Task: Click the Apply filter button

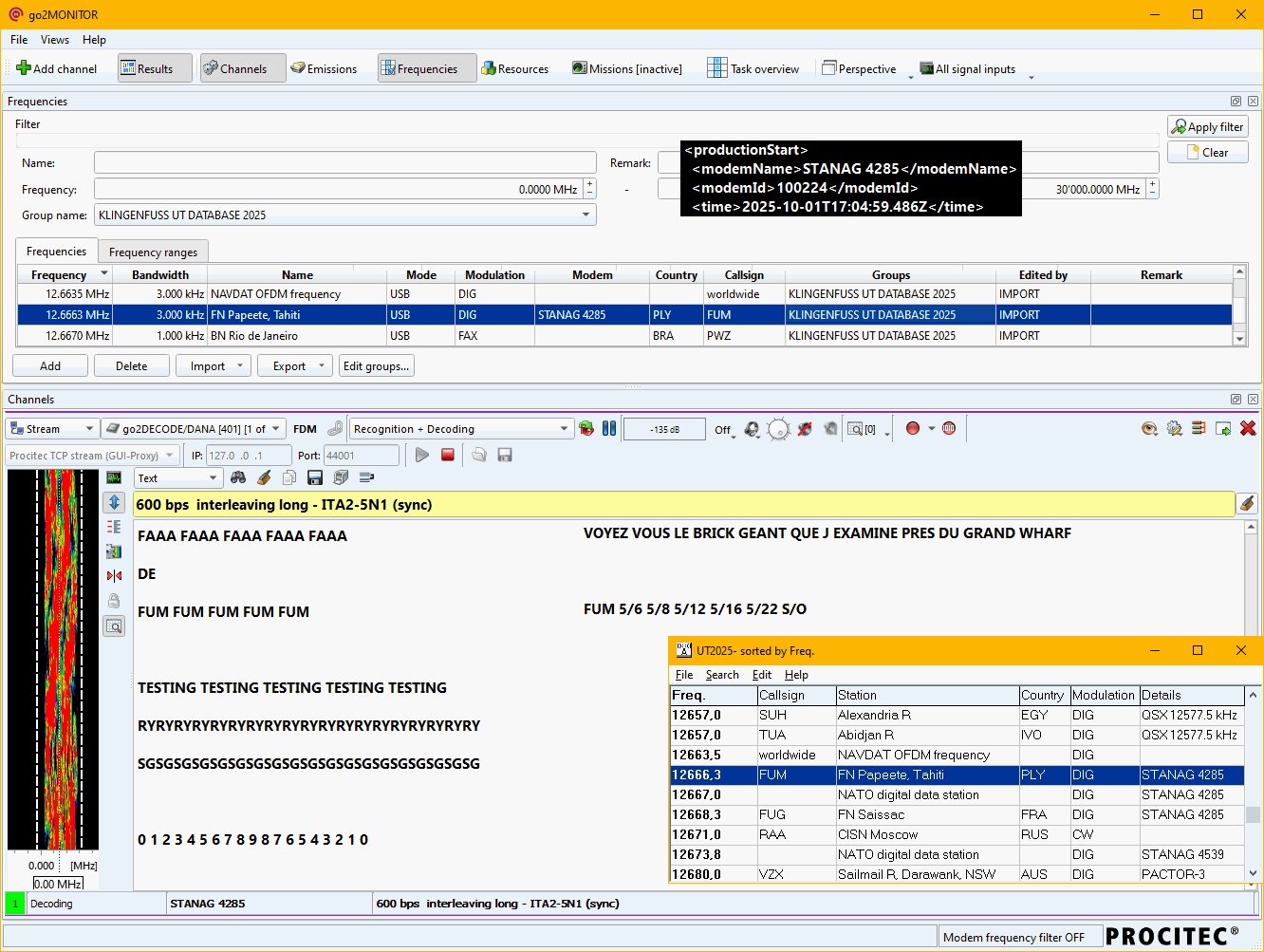Action: 1207,127
